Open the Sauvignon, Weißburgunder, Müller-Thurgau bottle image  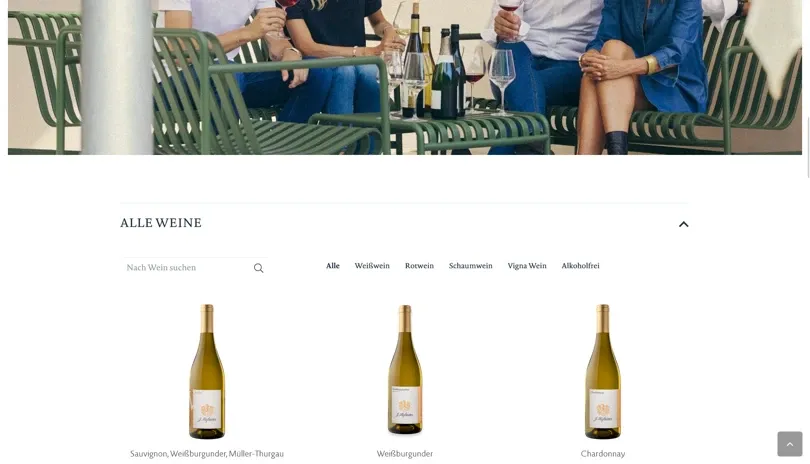207,371
